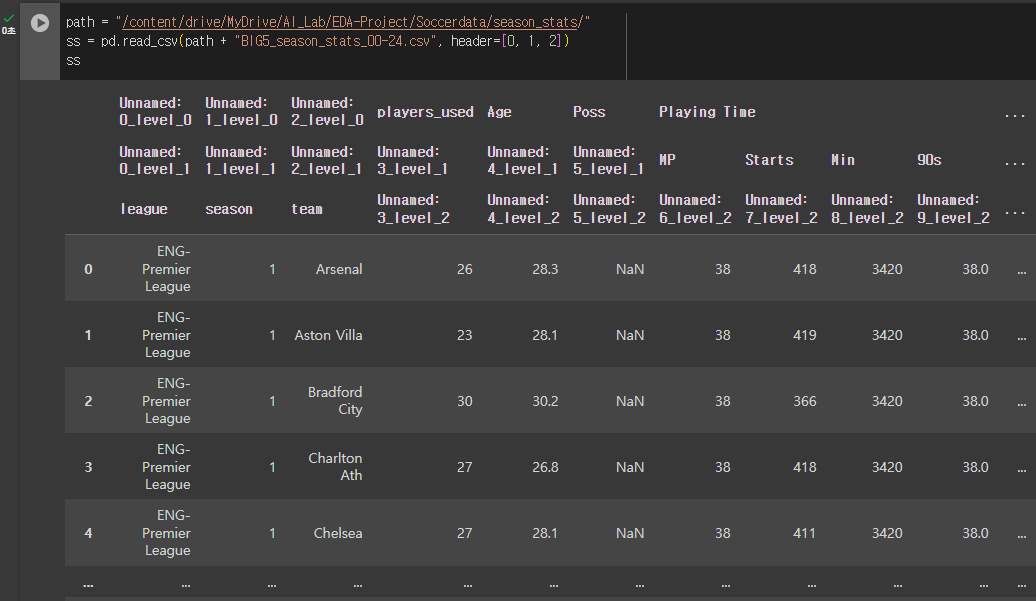Click the players_used column header
This screenshot has height=601, width=1036.
(425, 112)
